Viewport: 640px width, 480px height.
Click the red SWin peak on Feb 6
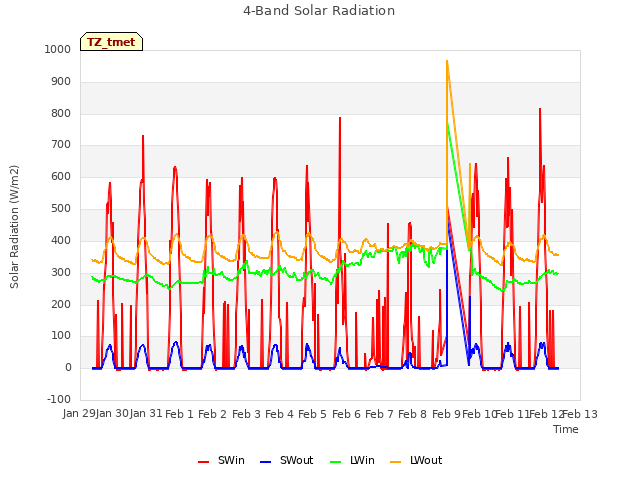340,118
